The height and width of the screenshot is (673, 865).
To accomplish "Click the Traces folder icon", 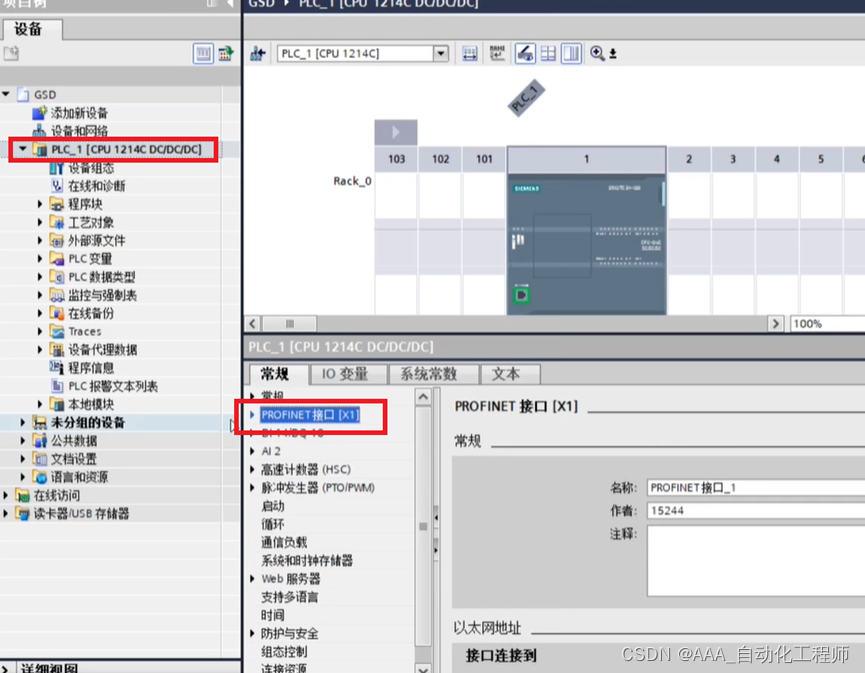I will click(57, 332).
